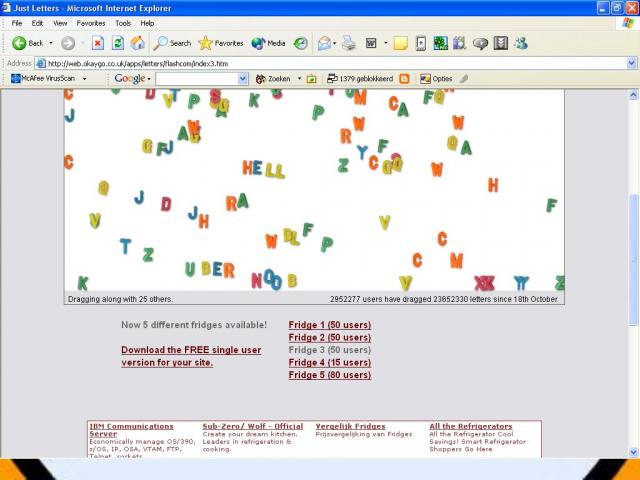Click the page icon in address bar

(40, 63)
